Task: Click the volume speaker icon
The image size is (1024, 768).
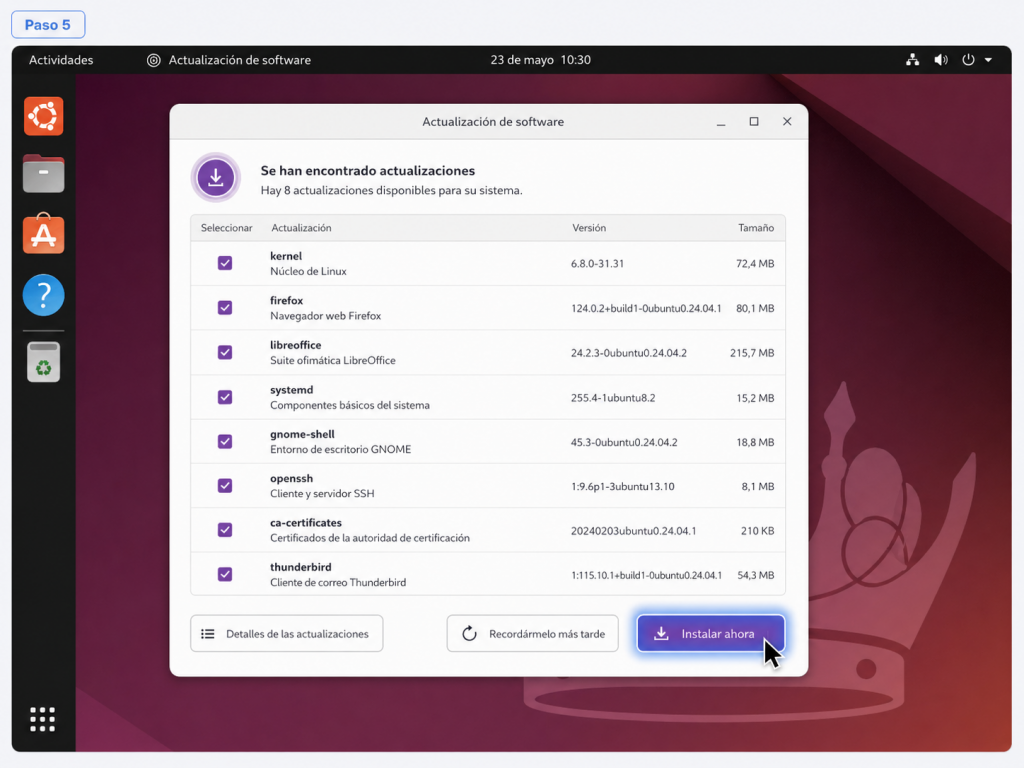Action: (x=940, y=60)
